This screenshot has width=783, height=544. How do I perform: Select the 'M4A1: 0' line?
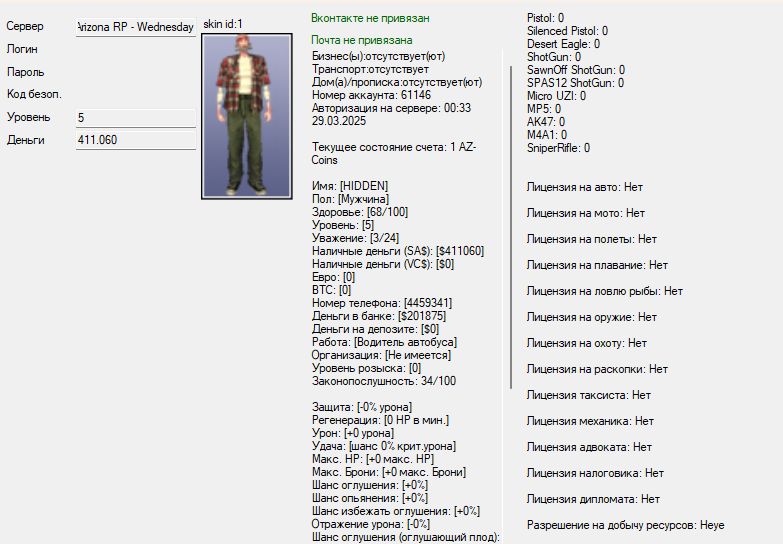(547, 135)
